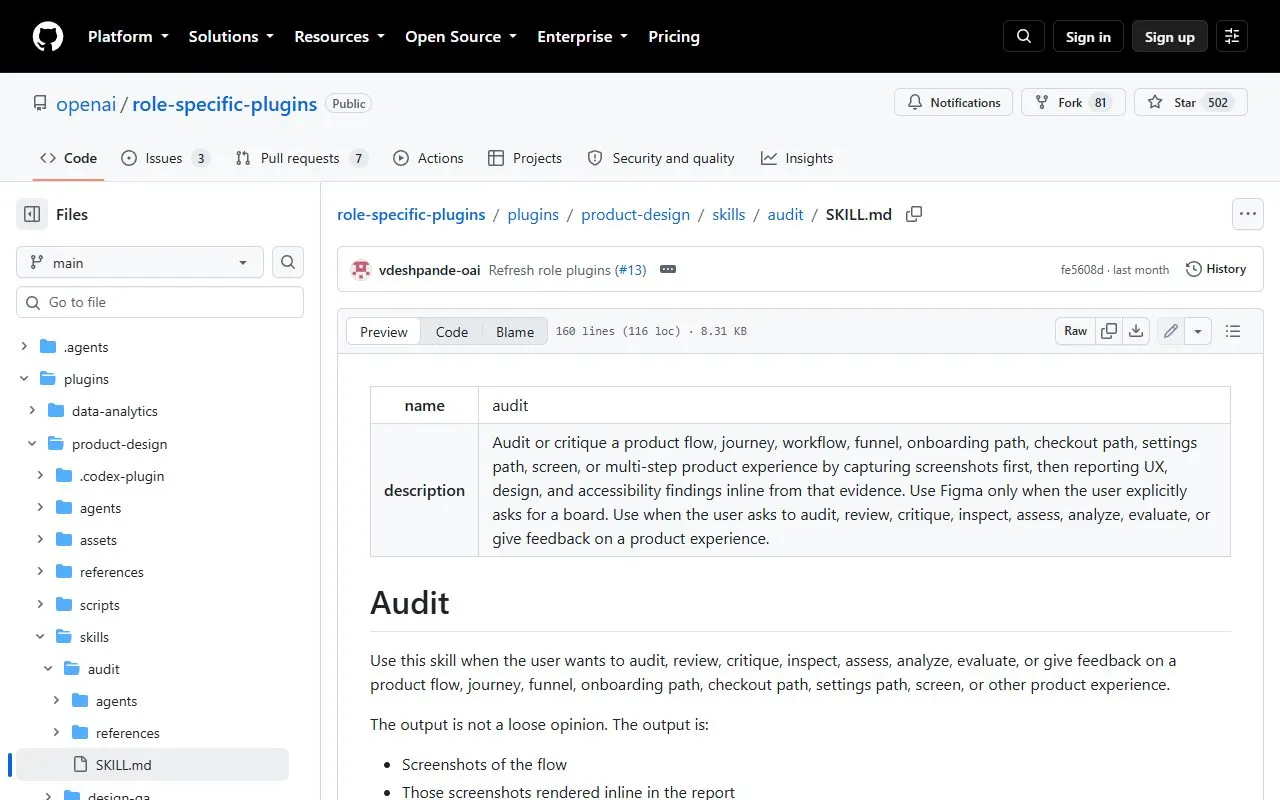
Task: Switch to Code view
Action: [452, 332]
